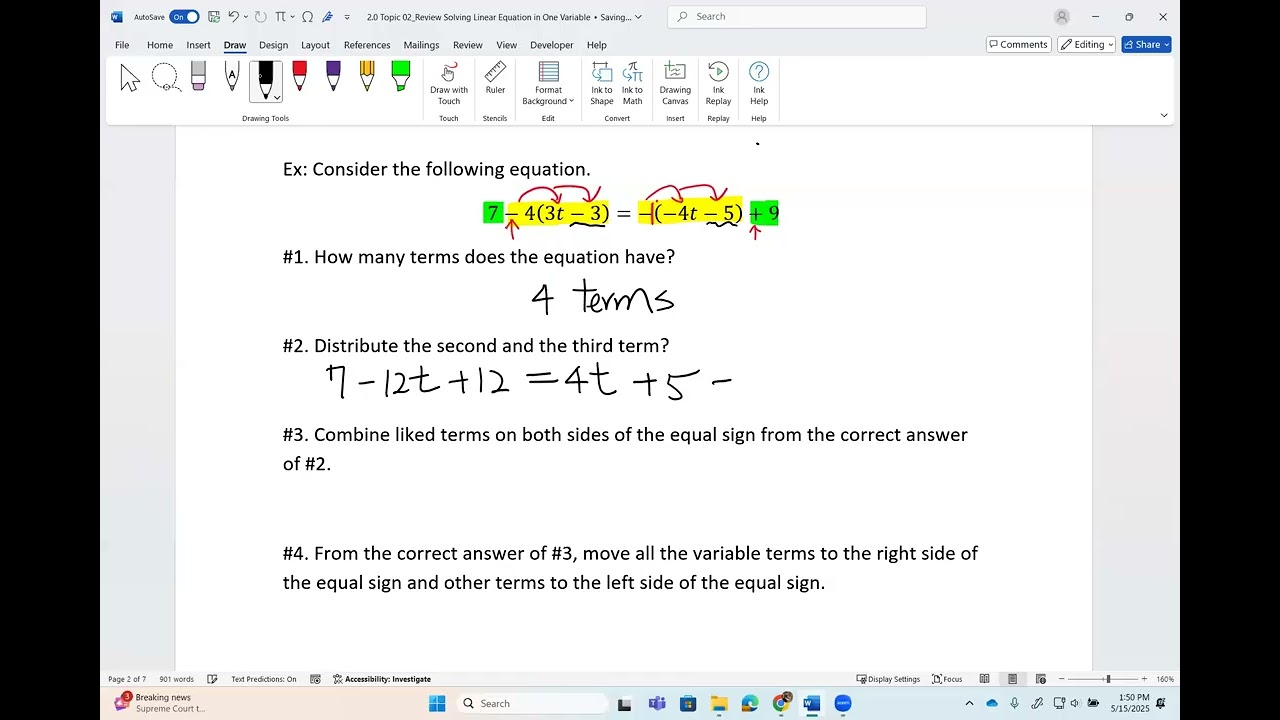
Task: Click Page 2 of 7 indicator
Action: (127, 679)
